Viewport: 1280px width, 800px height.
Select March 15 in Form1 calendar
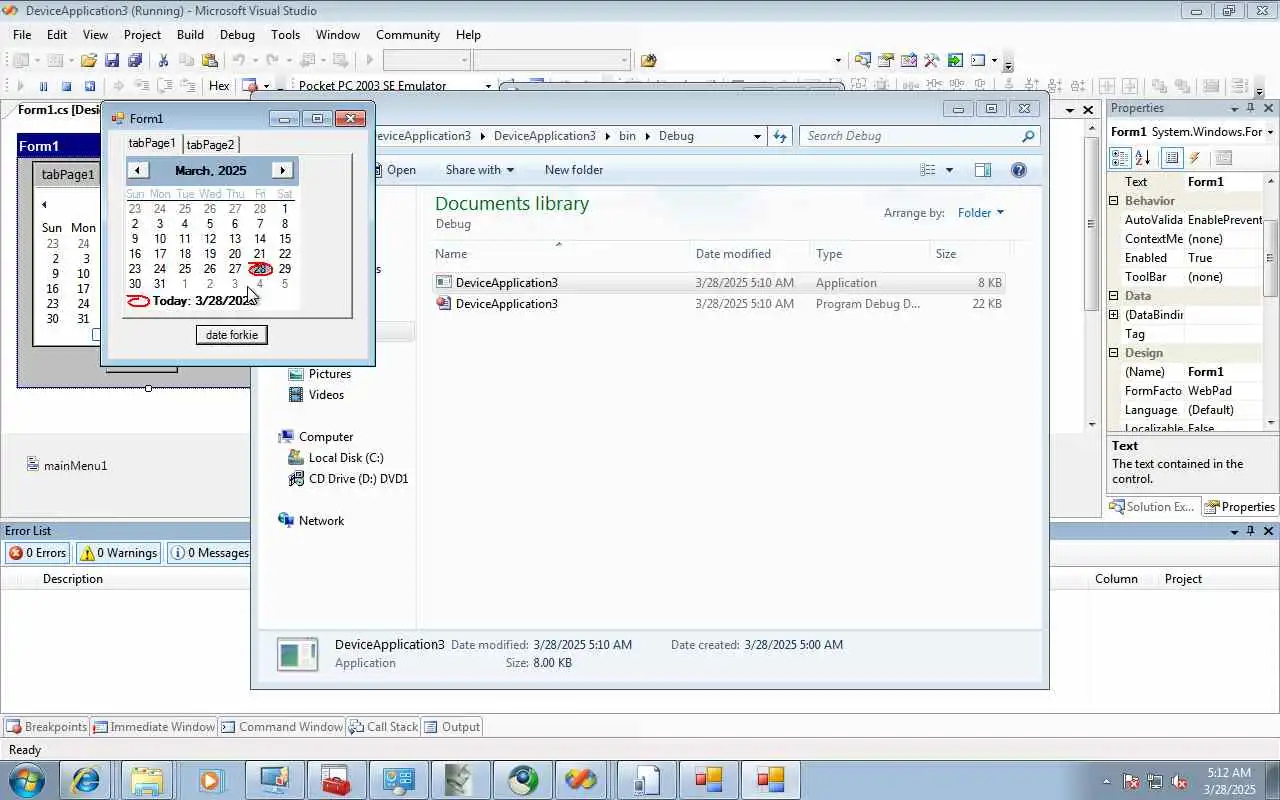[x=285, y=239]
